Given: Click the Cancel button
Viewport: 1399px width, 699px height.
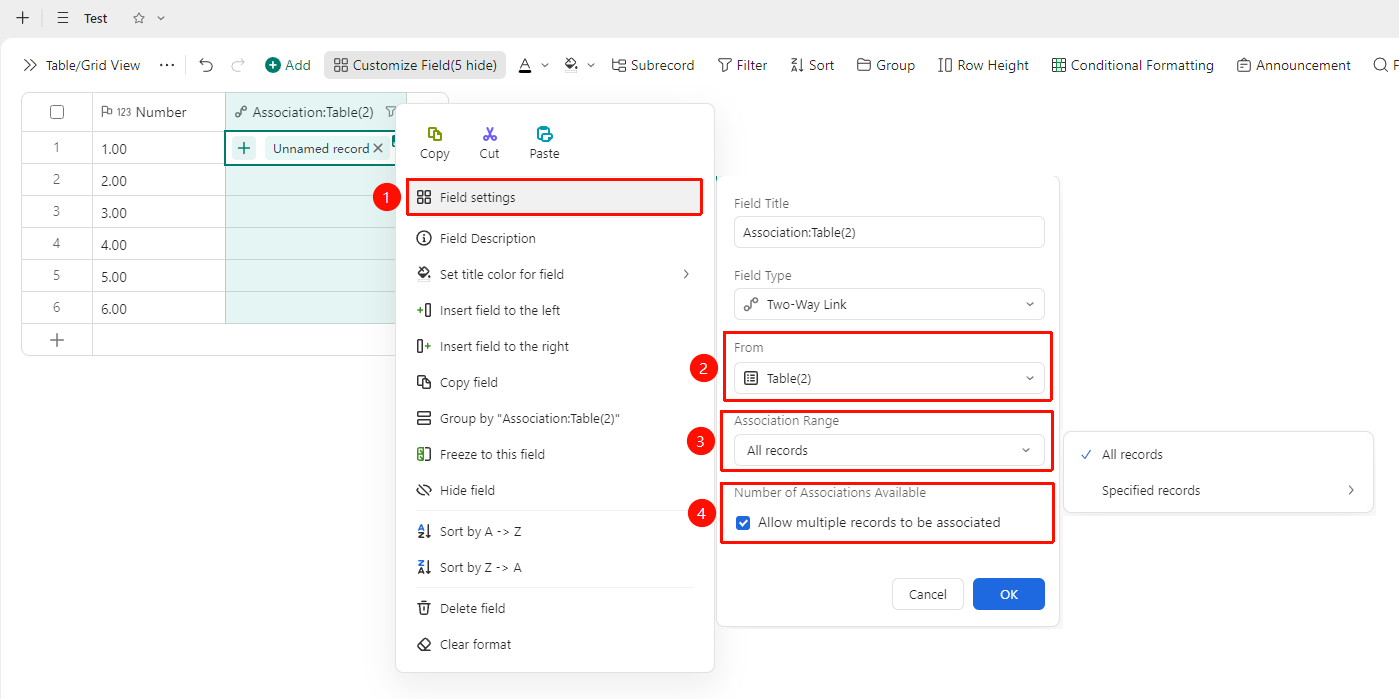Looking at the screenshot, I should point(928,594).
